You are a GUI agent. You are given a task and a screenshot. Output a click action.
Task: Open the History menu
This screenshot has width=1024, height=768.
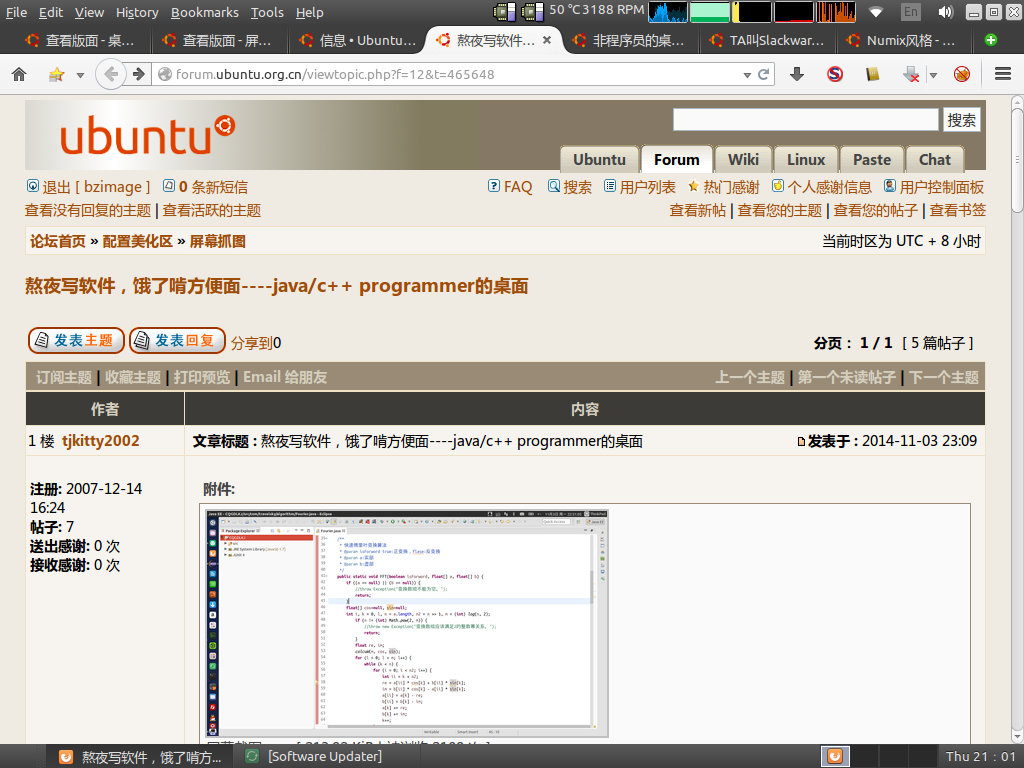coord(137,12)
